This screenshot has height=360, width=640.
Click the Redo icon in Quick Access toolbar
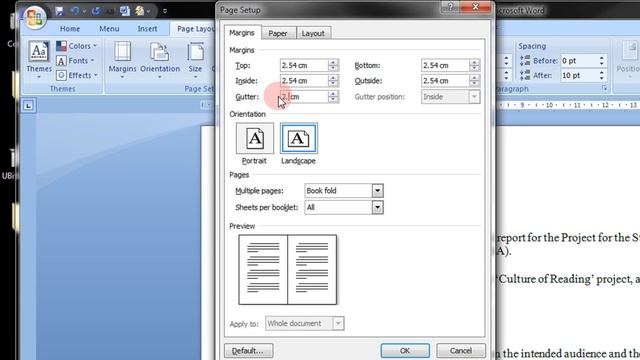click(x=96, y=11)
